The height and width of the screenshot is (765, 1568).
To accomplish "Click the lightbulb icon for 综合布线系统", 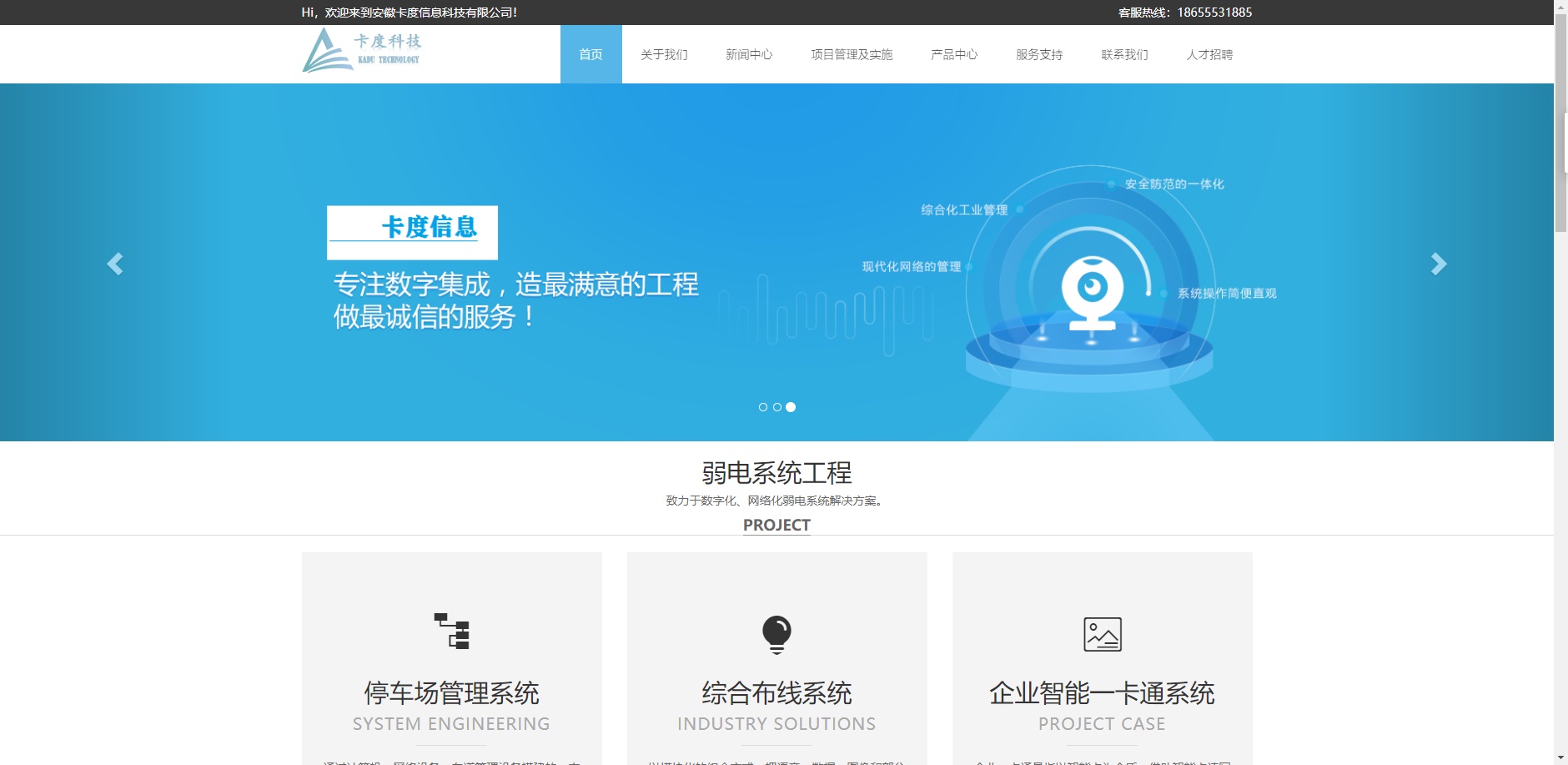I will 776,634.
